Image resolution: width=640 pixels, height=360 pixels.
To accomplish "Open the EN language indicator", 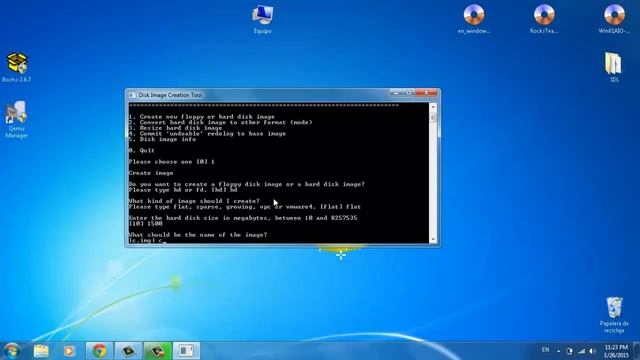I will pos(545,350).
